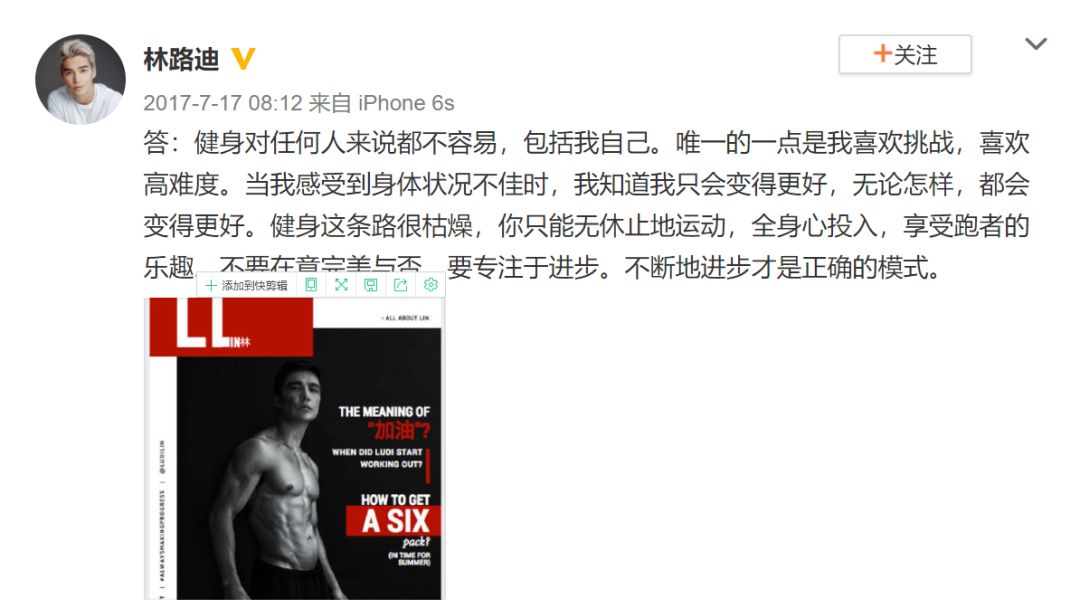Open the post timestamp 2017-7-17 08:12
The image size is (1080, 608).
point(222,103)
